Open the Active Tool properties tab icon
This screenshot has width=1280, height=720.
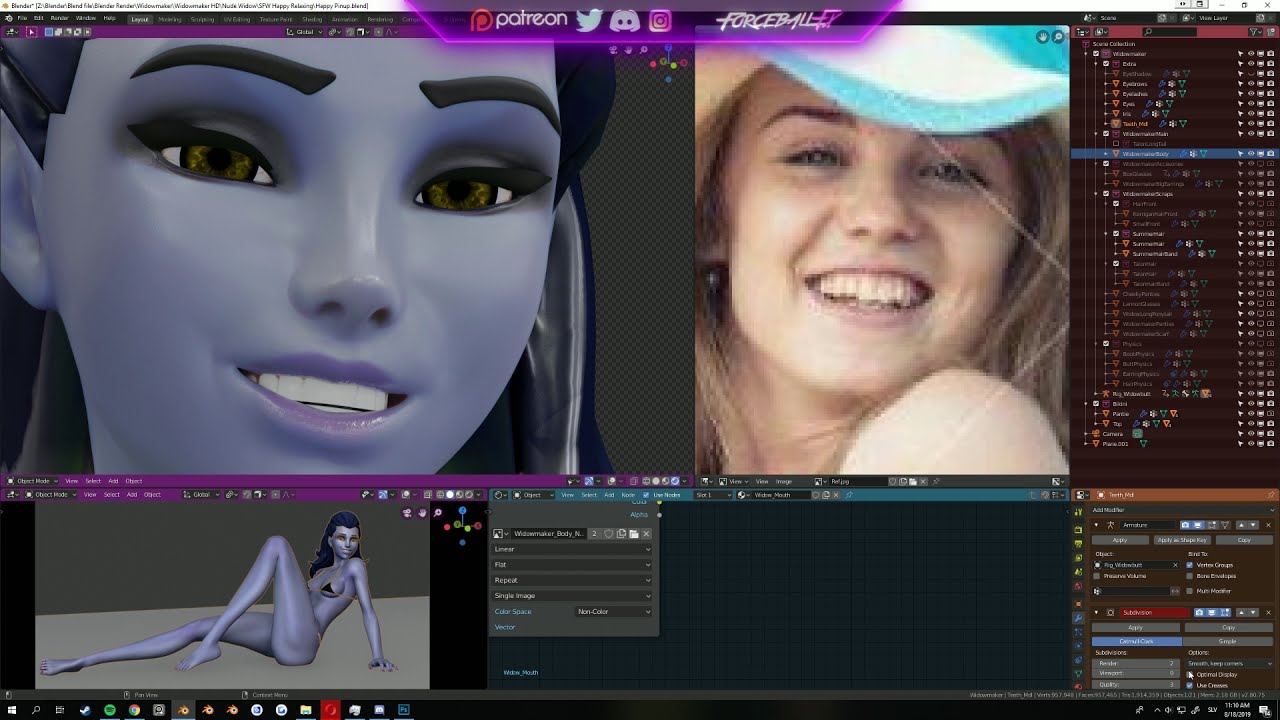coord(1078,512)
